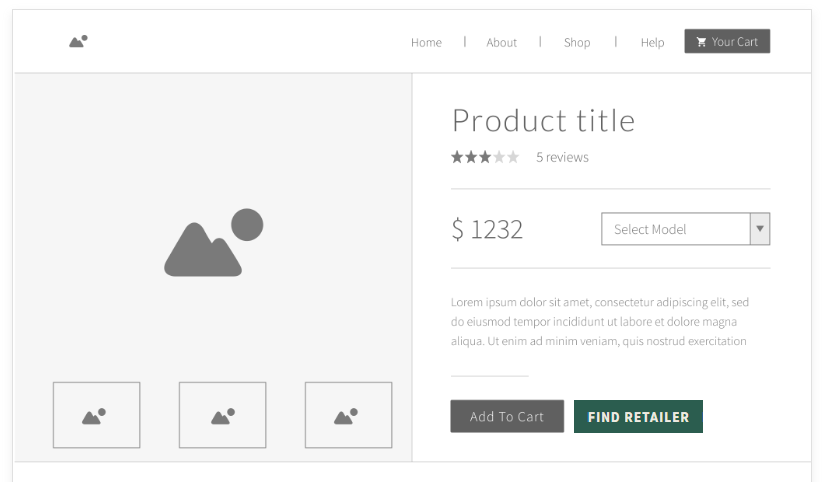Select the first product thumbnail
The image size is (828, 482).
click(97, 415)
